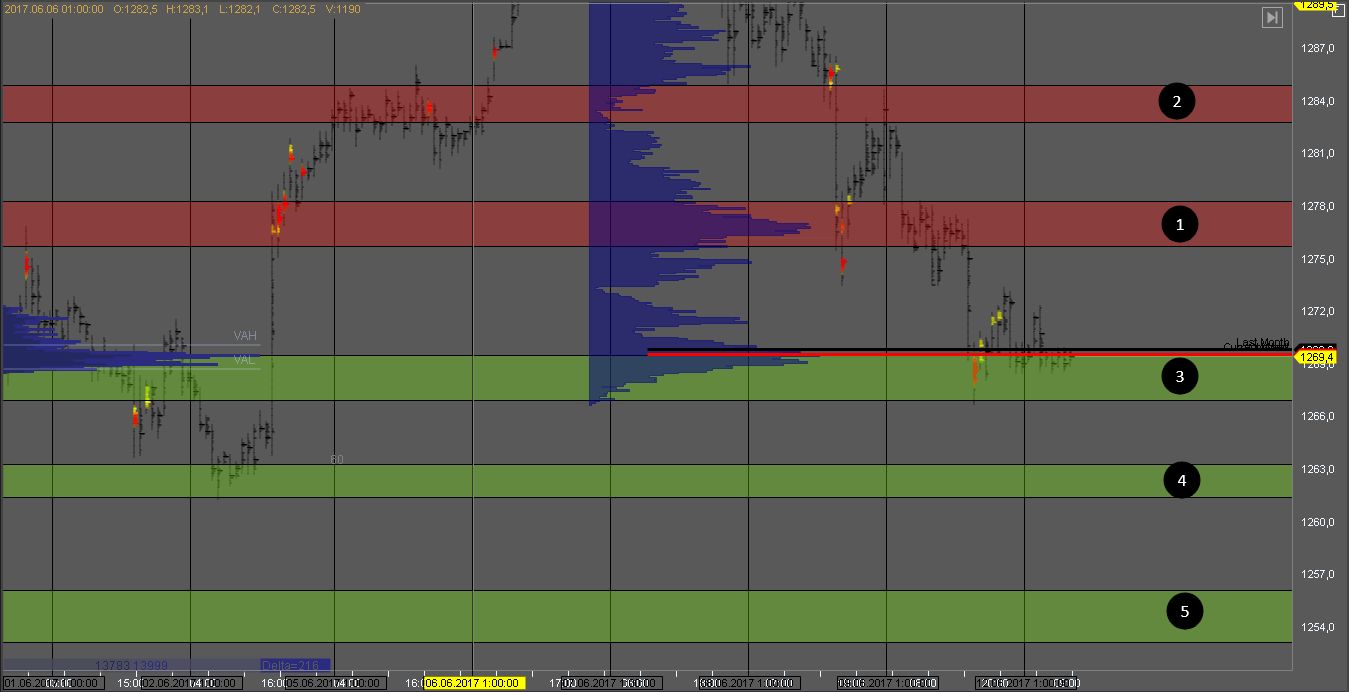
Task: Click the Delta=216 indicator label
Action: (x=295, y=665)
